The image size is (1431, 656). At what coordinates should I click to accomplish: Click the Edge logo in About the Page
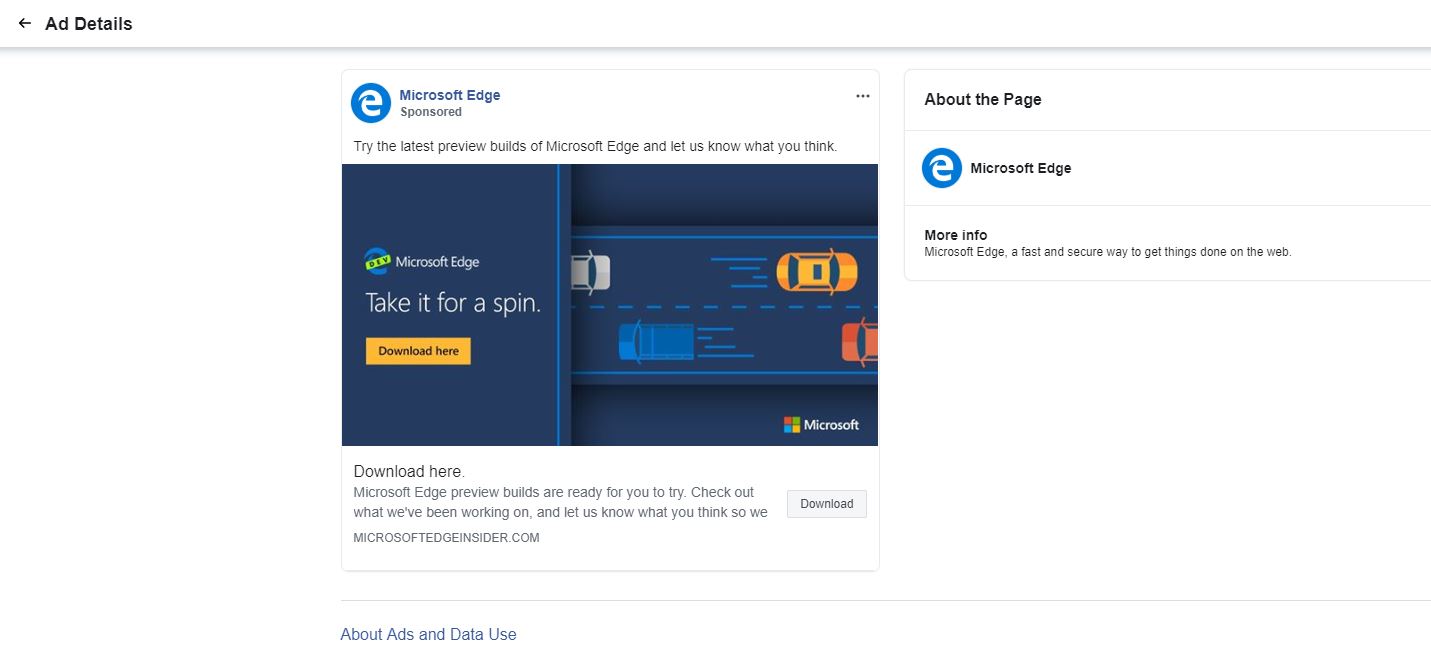click(941, 168)
